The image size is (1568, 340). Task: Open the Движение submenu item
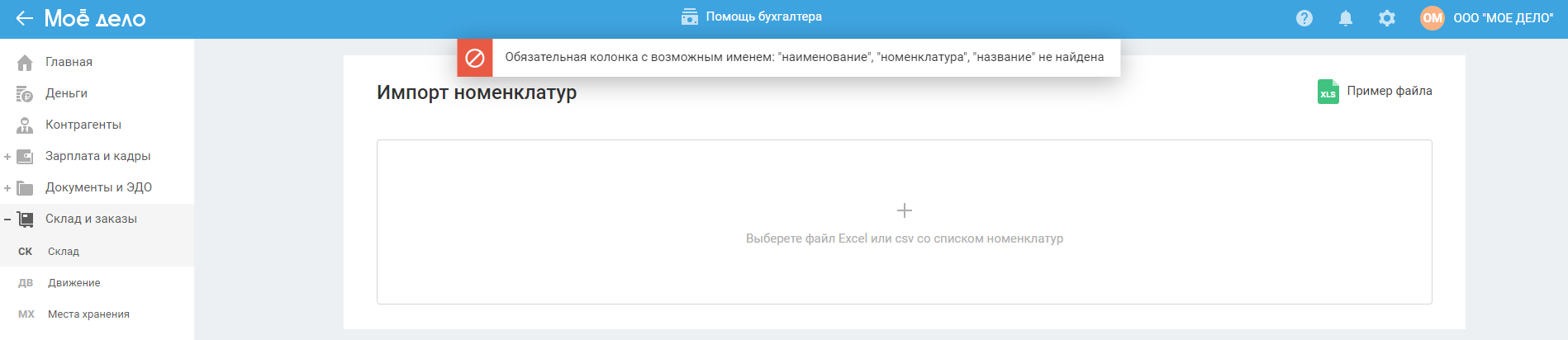point(74,283)
